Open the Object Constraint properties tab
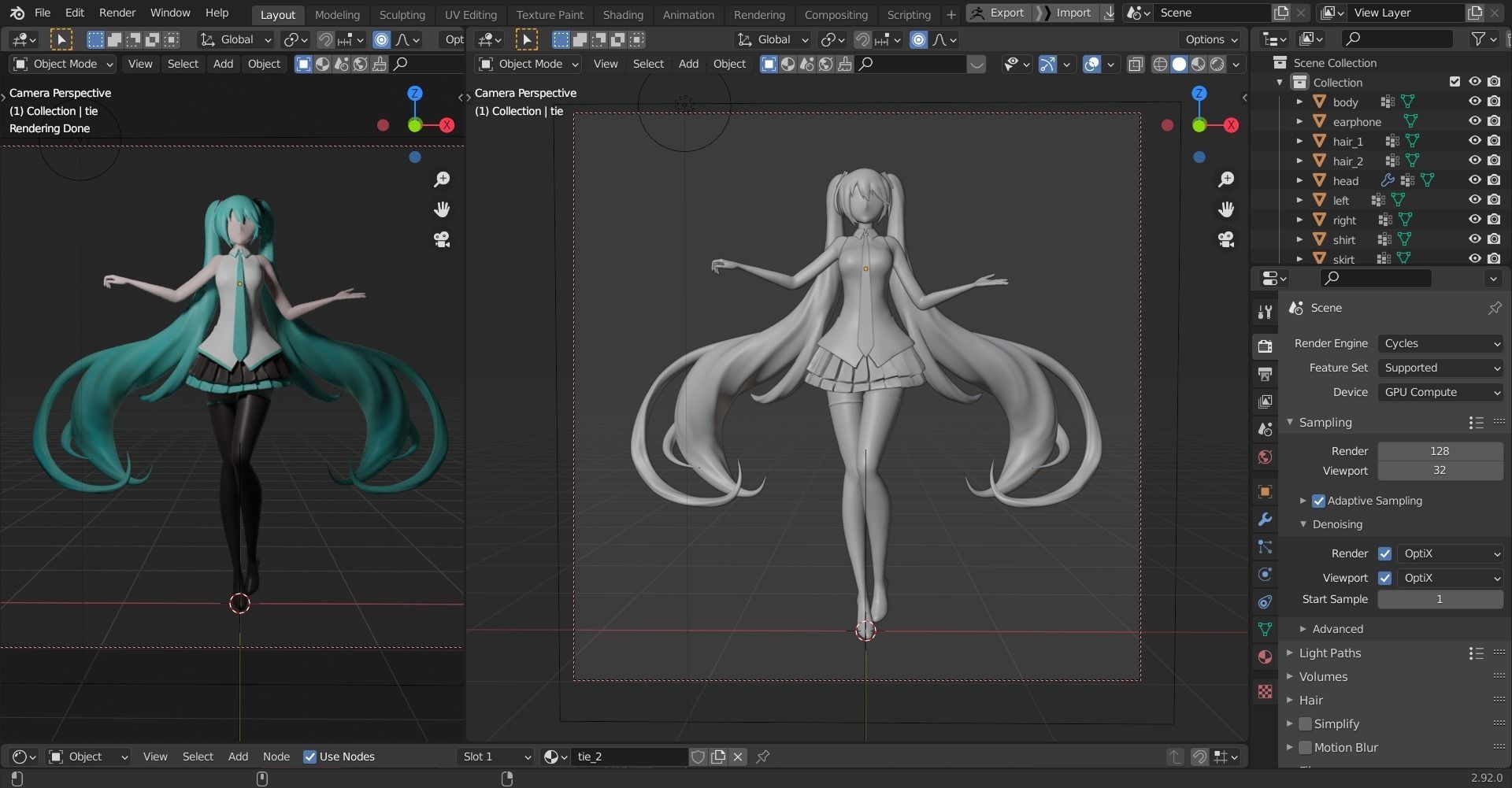 pos(1265,601)
